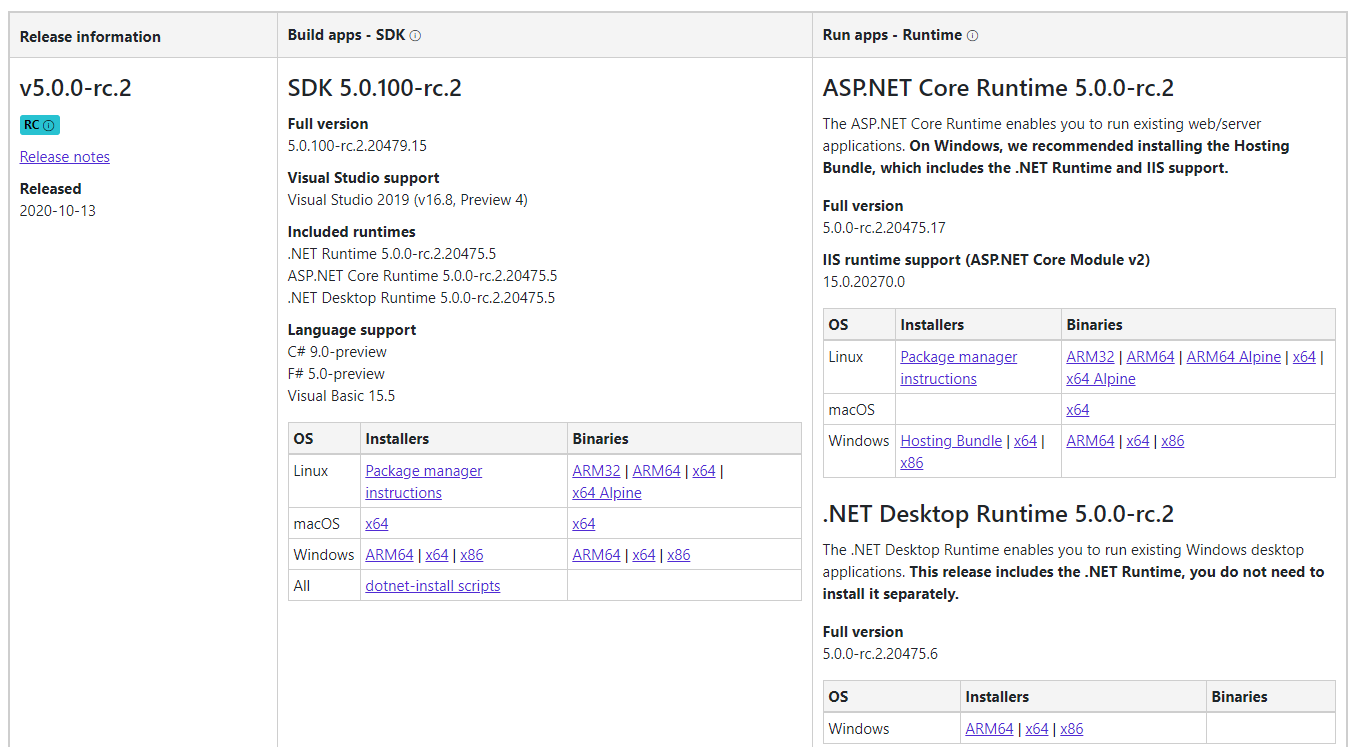Click Desktop Runtime full version 5.0.0-rc.2.20475.6
Image resolution: width=1367 pixels, height=747 pixels.
point(880,653)
